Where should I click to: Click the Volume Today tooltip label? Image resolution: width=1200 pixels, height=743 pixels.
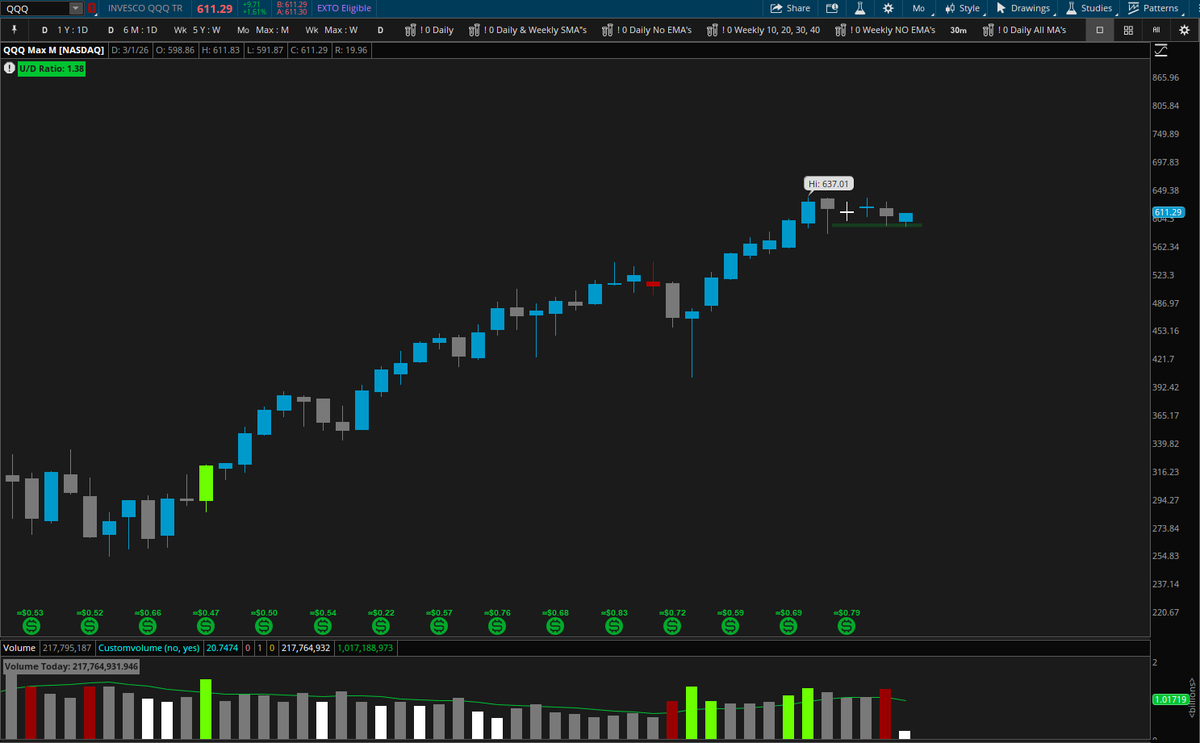(71, 666)
